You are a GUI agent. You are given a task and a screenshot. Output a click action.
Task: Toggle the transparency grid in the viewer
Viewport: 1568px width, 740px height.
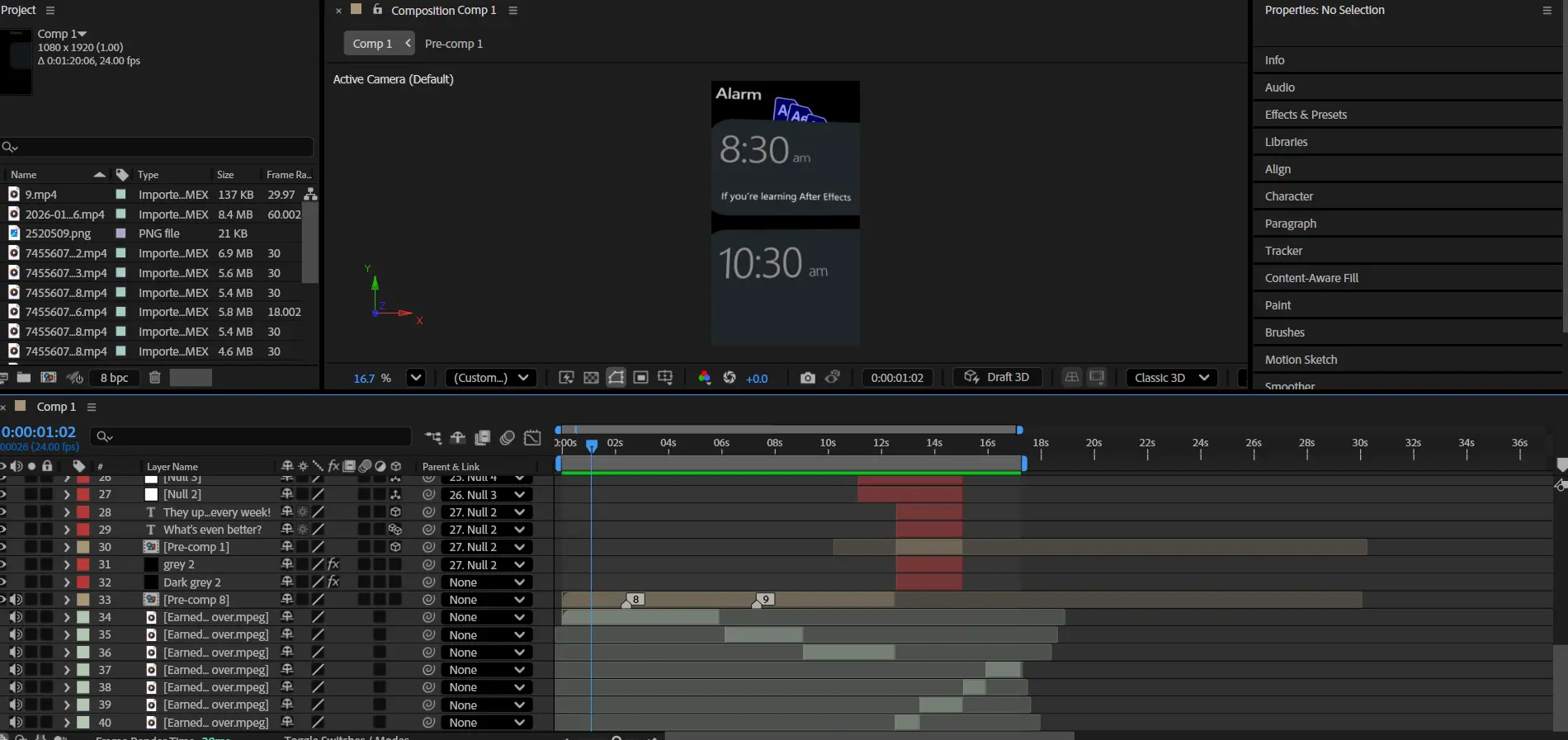tap(591, 378)
